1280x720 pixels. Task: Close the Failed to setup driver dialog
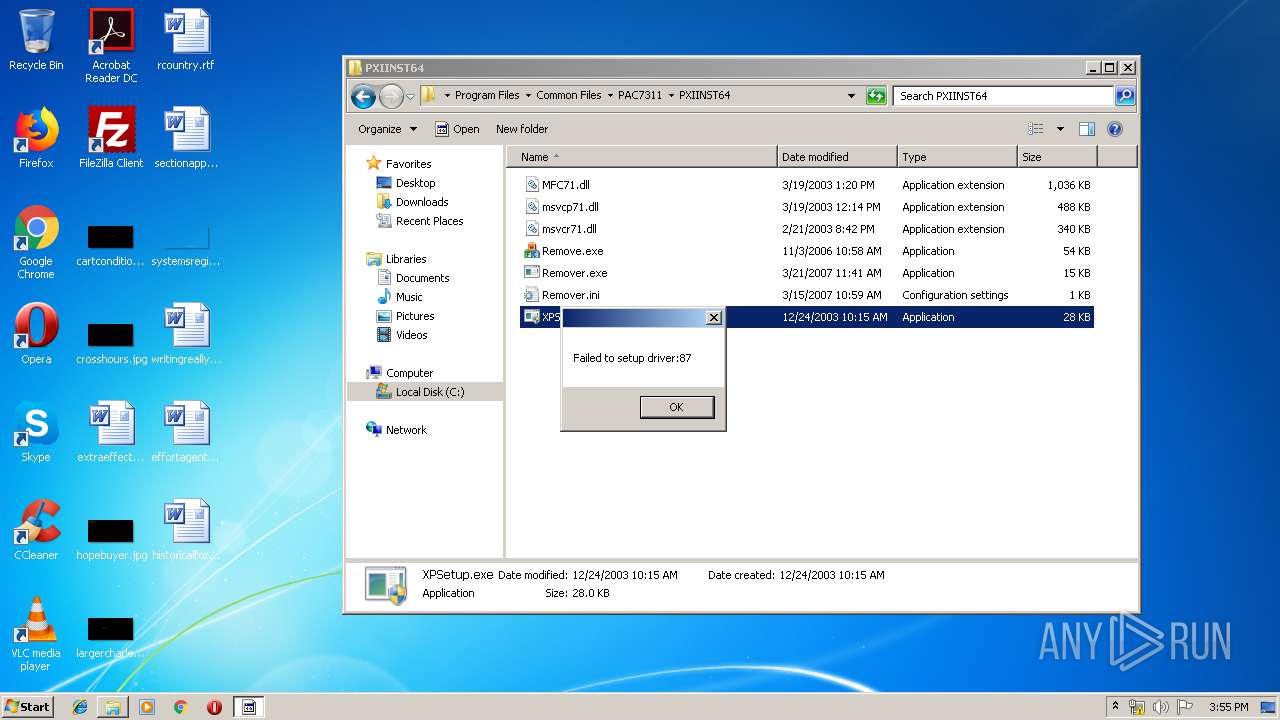coord(713,318)
